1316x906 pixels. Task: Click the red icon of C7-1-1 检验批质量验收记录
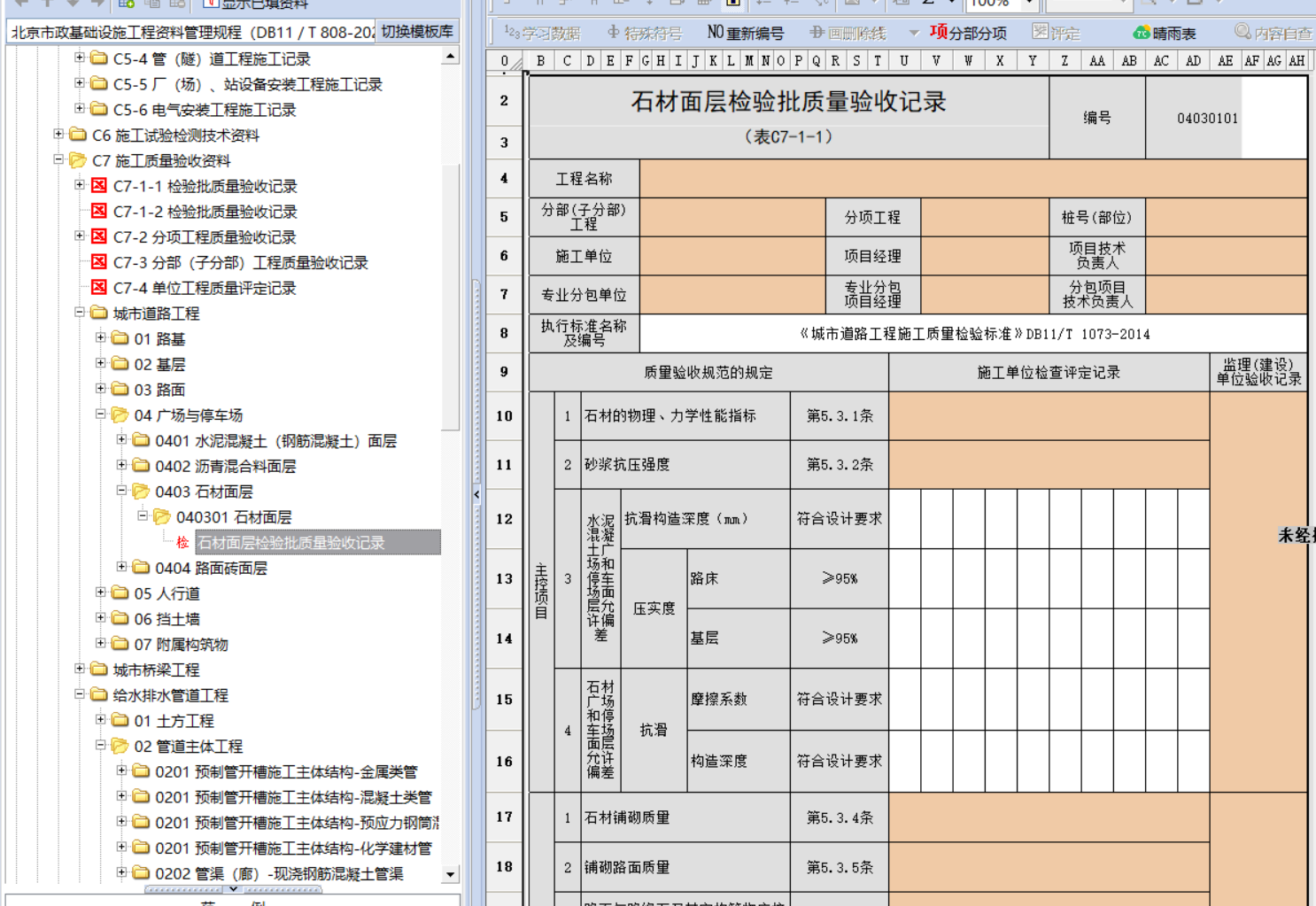(99, 185)
